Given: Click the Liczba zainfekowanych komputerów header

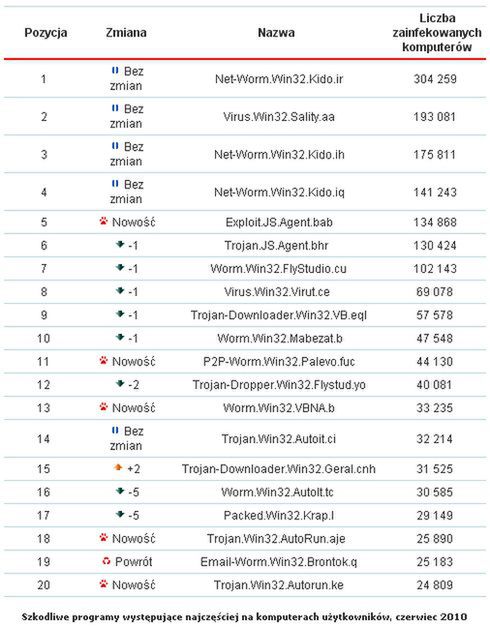Looking at the screenshot, I should [437, 33].
